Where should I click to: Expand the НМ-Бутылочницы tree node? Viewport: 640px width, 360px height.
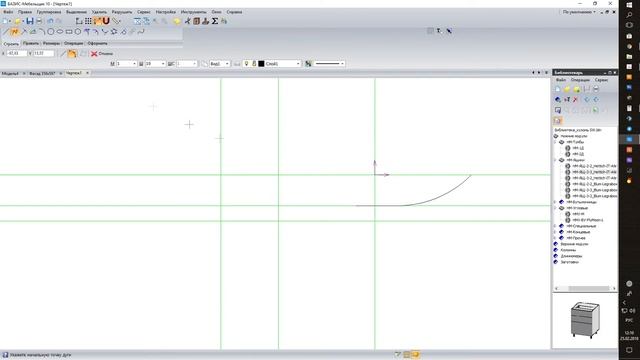coord(555,202)
